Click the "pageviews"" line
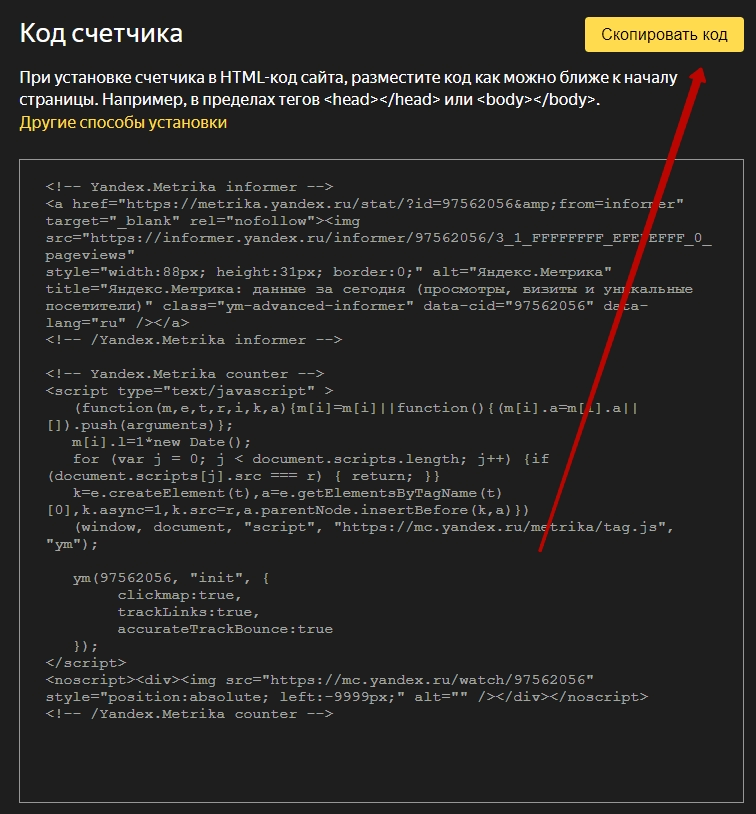 (x=90, y=255)
